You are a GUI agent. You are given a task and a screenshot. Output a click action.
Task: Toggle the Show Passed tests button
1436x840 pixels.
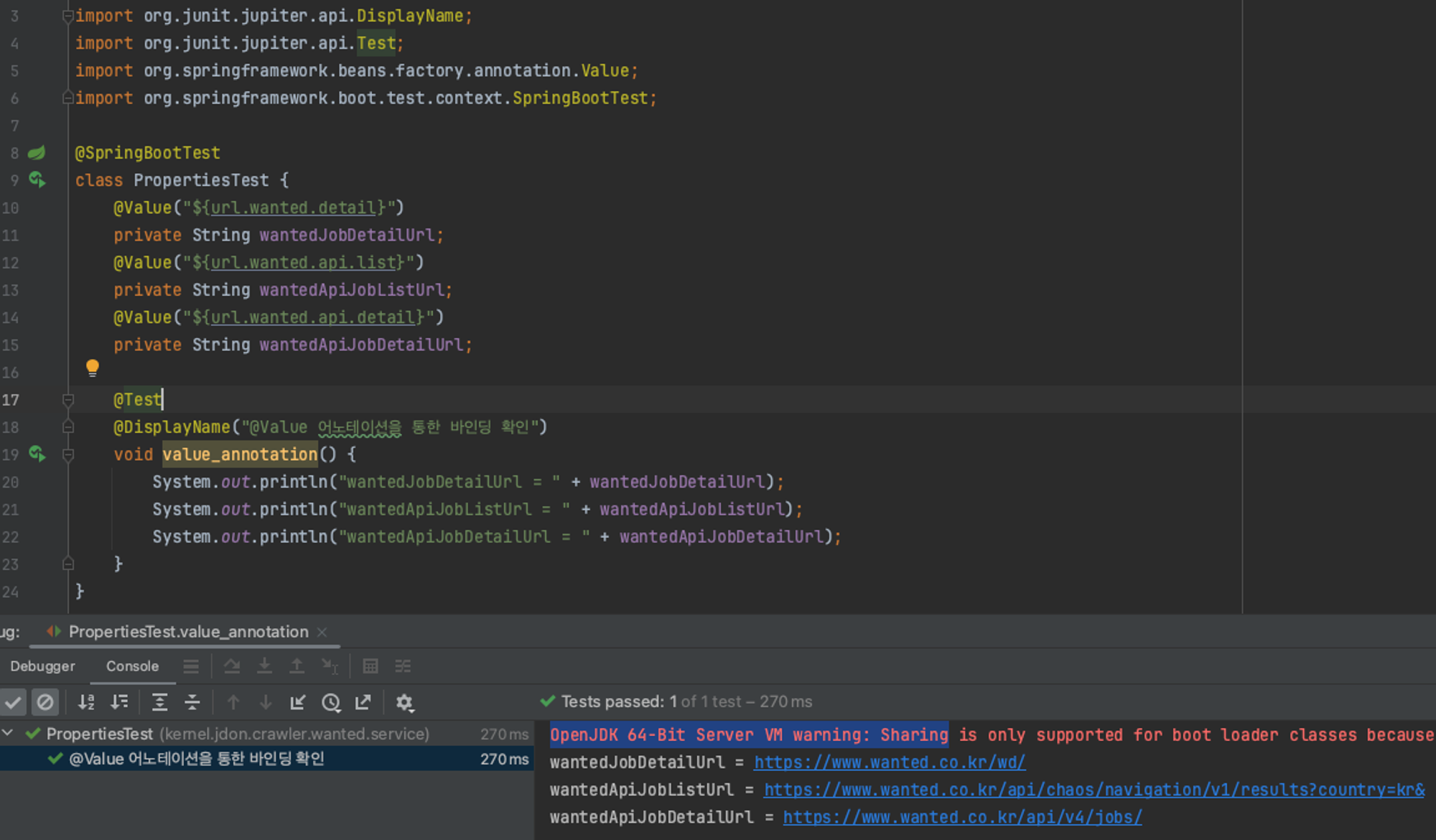[13, 702]
